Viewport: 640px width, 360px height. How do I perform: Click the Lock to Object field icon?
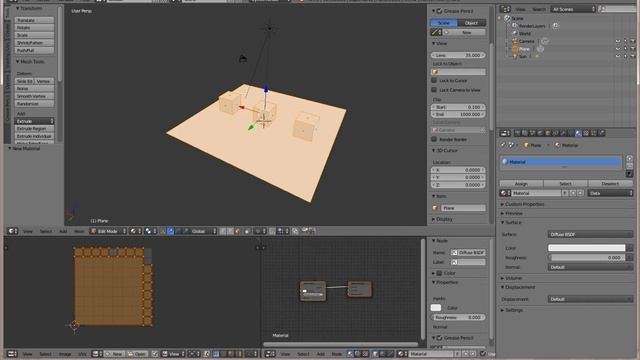435,72
